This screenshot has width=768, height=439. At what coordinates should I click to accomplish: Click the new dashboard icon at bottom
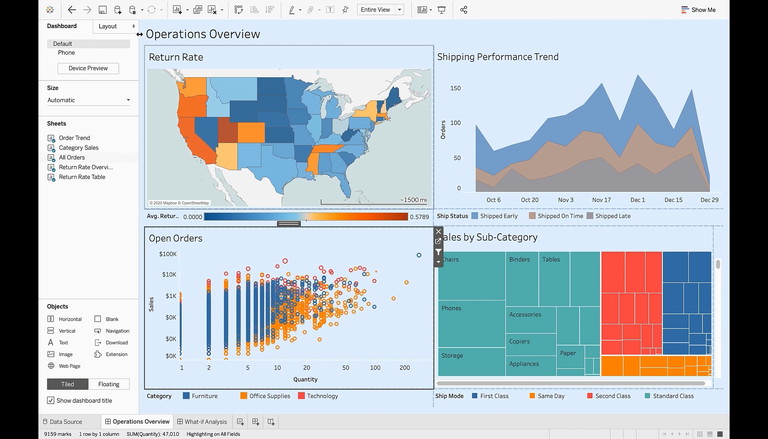pos(256,422)
